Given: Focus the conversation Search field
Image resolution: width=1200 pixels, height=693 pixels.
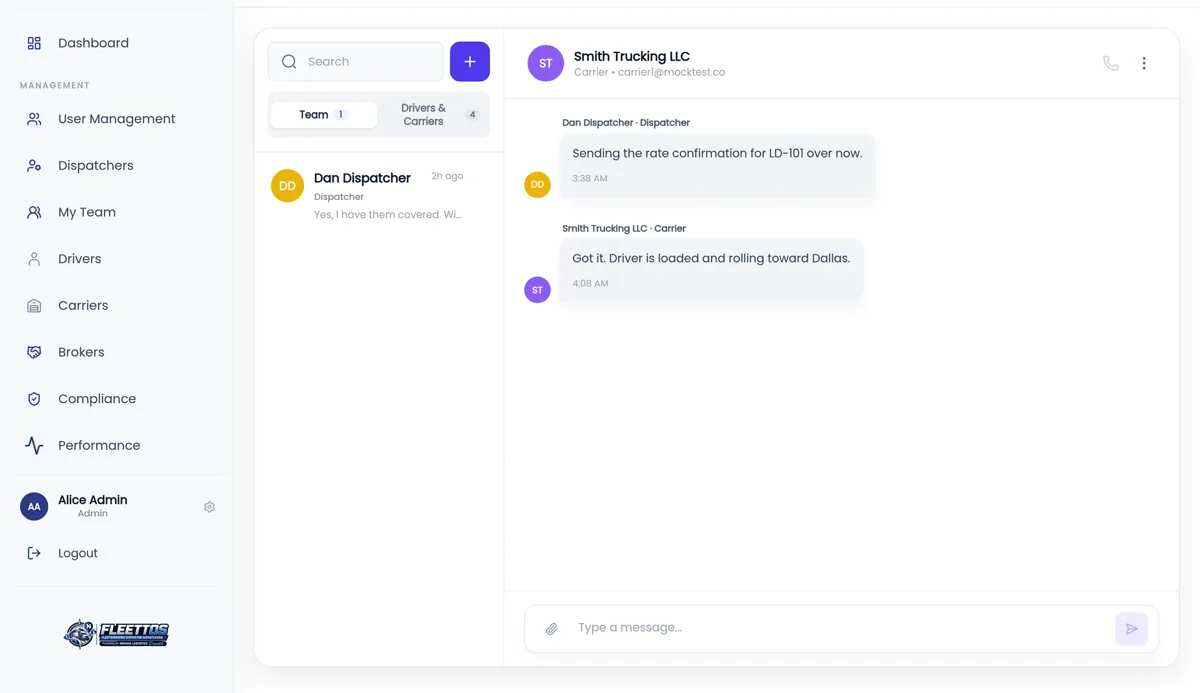Looking at the screenshot, I should 355,62.
